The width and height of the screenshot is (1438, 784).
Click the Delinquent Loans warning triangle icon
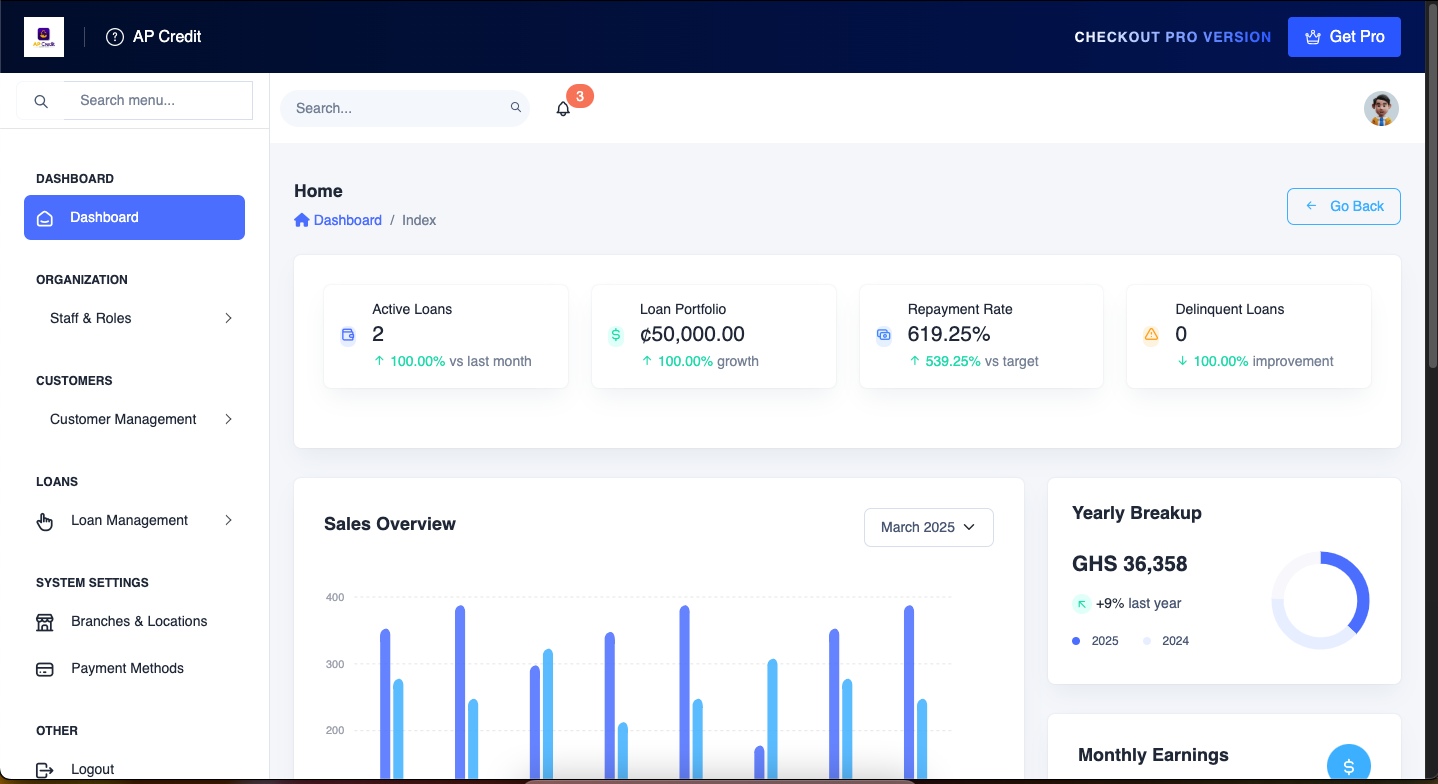click(x=1151, y=335)
